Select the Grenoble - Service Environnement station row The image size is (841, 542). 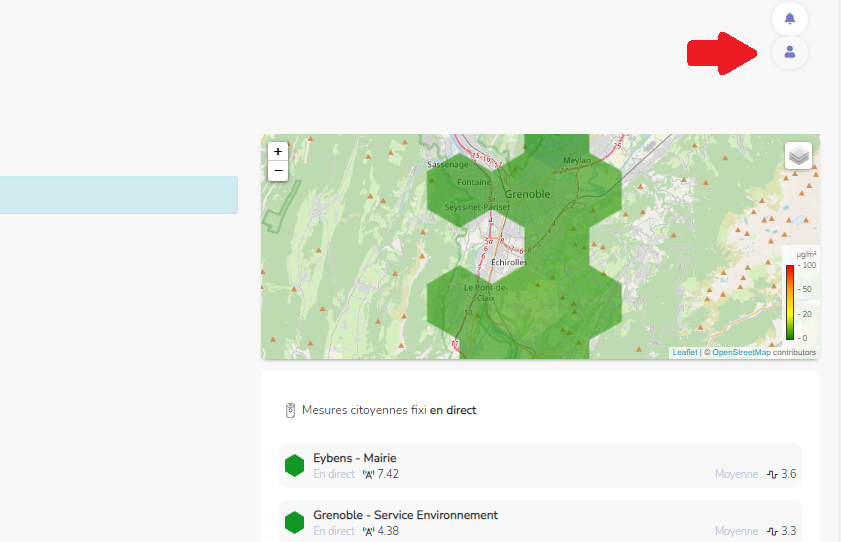[540, 523]
